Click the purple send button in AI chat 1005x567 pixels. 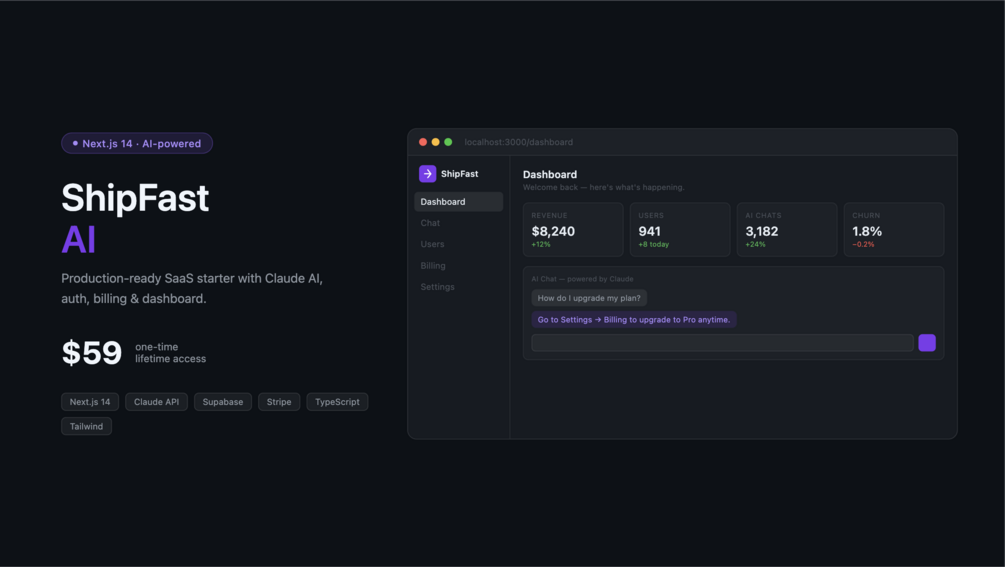pyautogui.click(x=927, y=343)
